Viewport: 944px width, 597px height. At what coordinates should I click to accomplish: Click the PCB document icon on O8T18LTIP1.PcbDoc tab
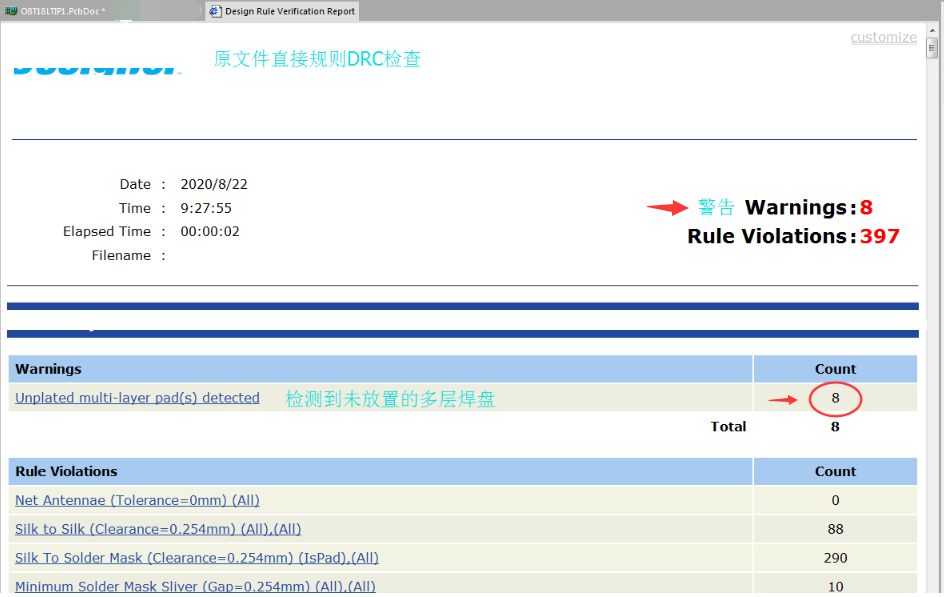click(x=11, y=11)
